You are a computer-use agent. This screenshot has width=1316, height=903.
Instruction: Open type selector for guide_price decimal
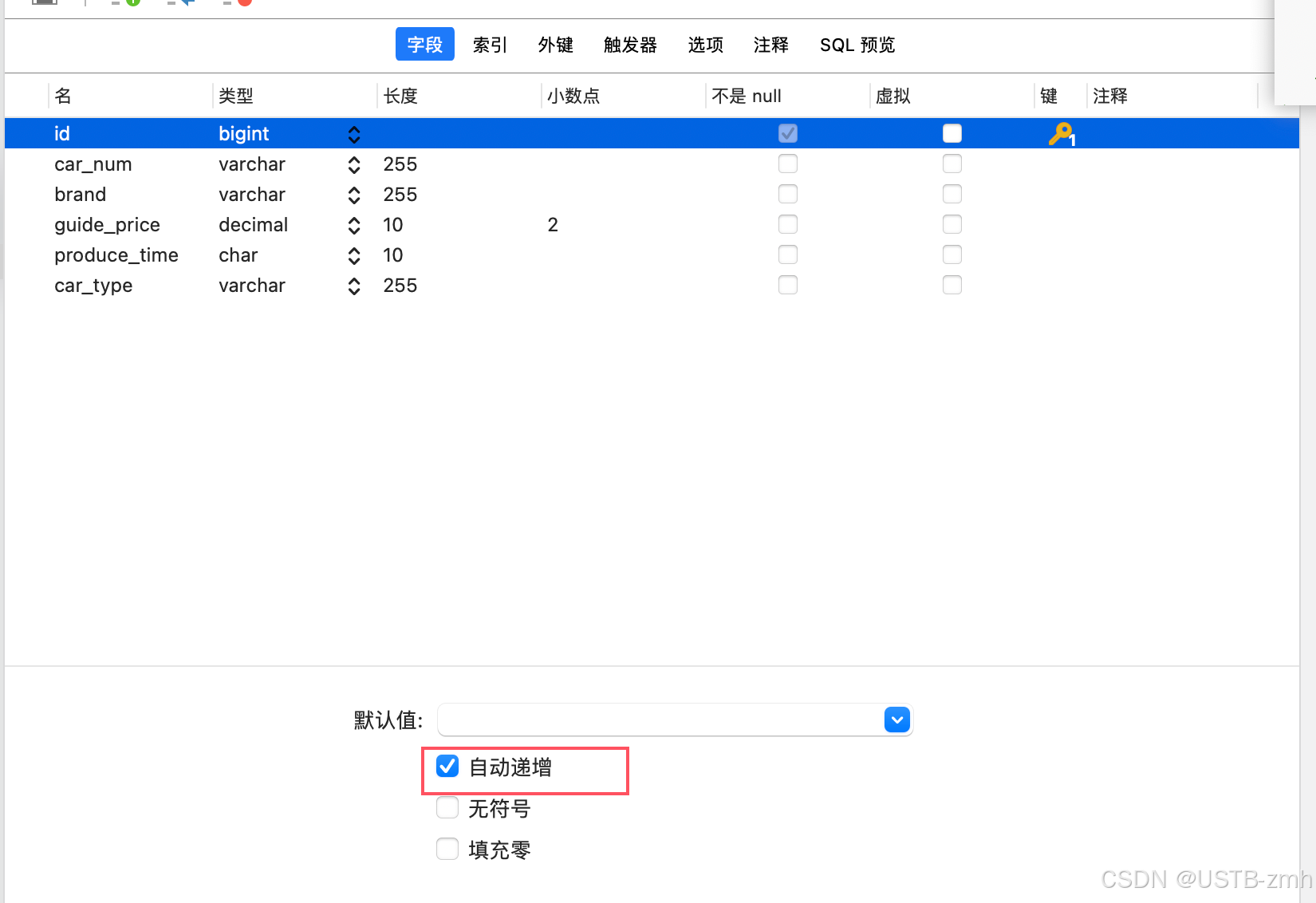click(354, 226)
